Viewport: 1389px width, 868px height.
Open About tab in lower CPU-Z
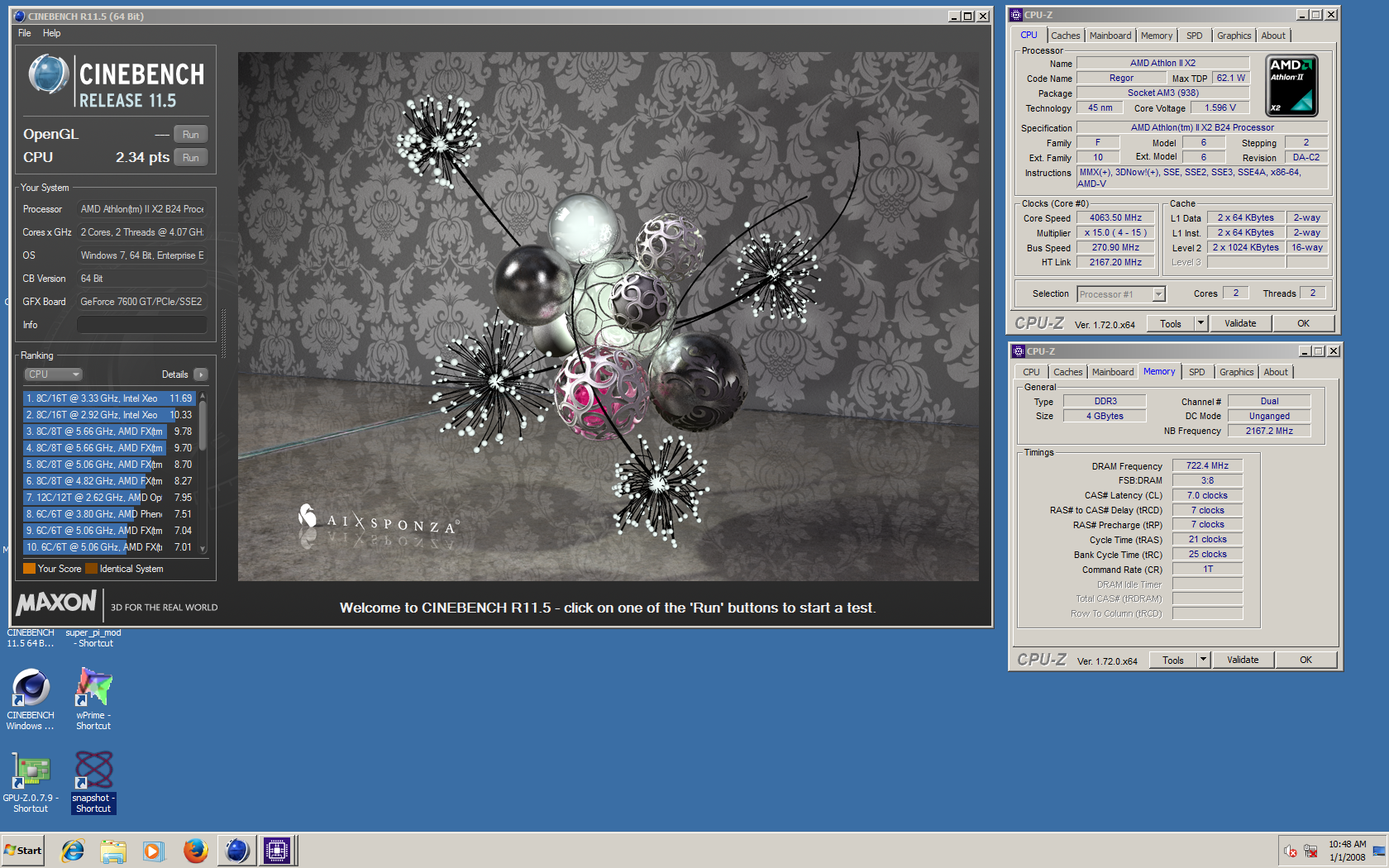1276,372
